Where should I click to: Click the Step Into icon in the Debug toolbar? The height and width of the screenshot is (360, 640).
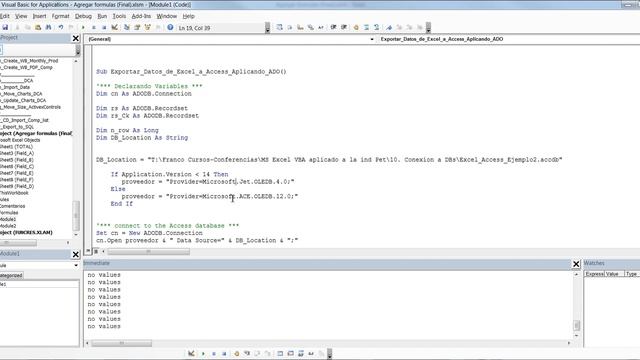tap(247, 353)
